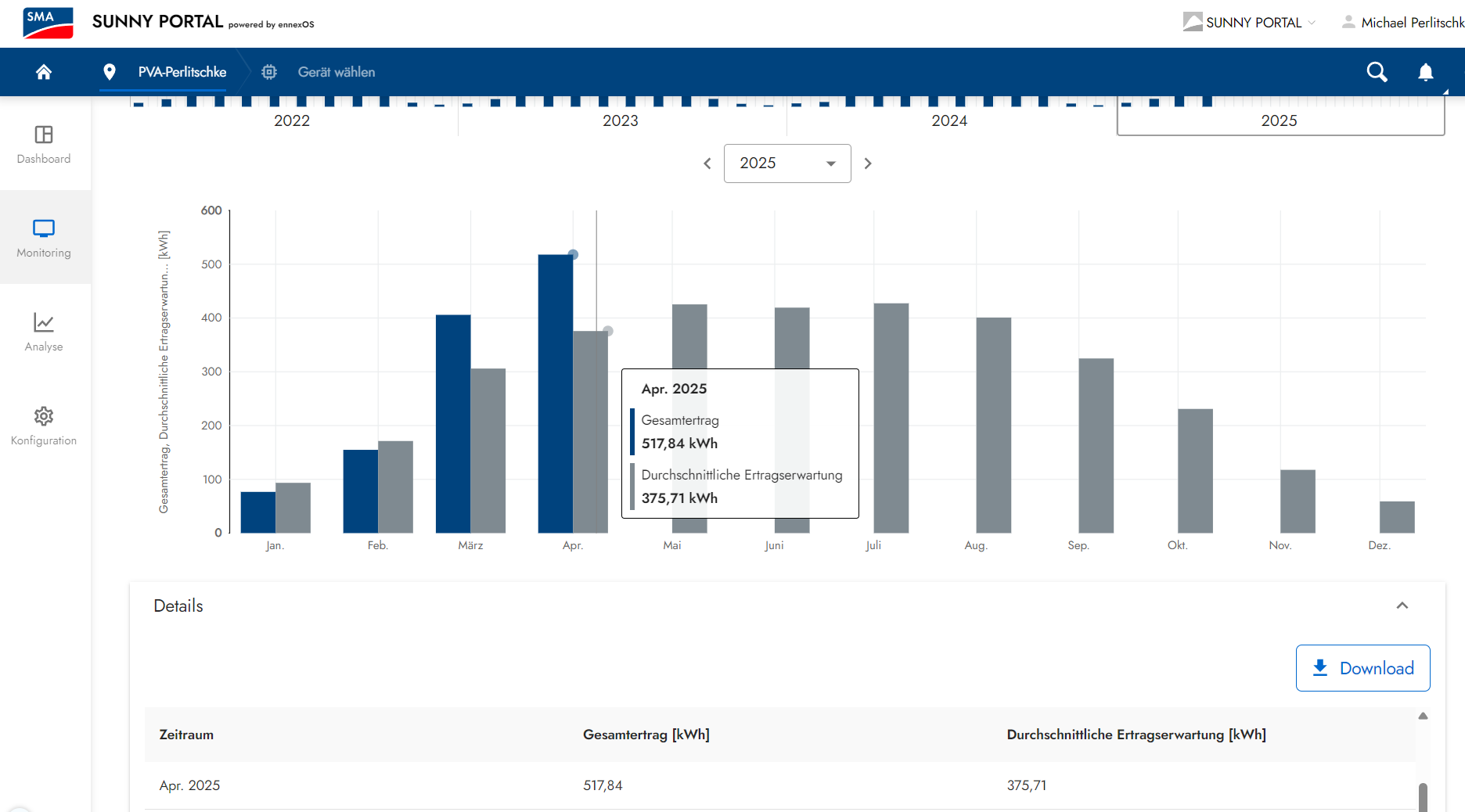Image resolution: width=1465 pixels, height=812 pixels.
Task: Open Dashboard from the sidebar
Action: (44, 145)
